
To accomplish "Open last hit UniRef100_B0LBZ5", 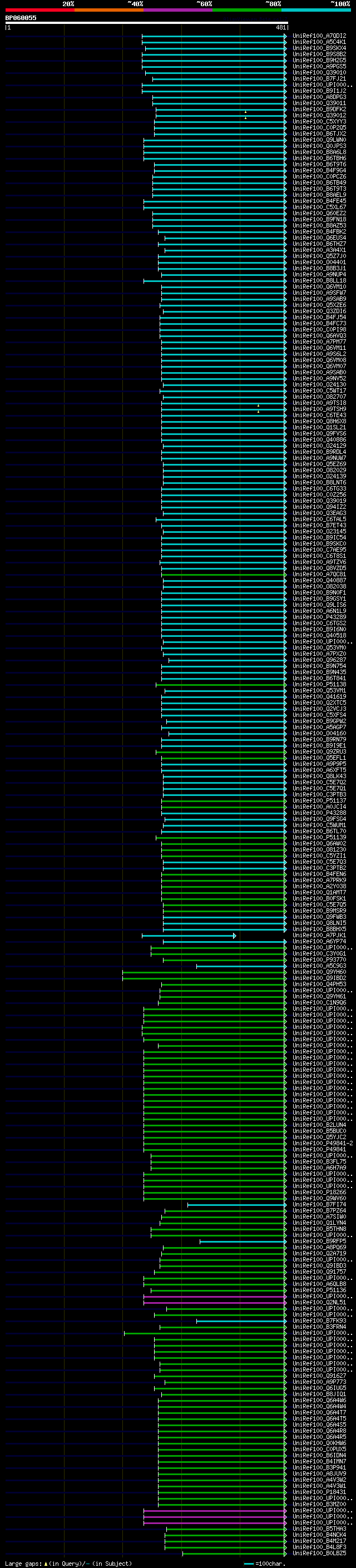I will pos(319,1553).
